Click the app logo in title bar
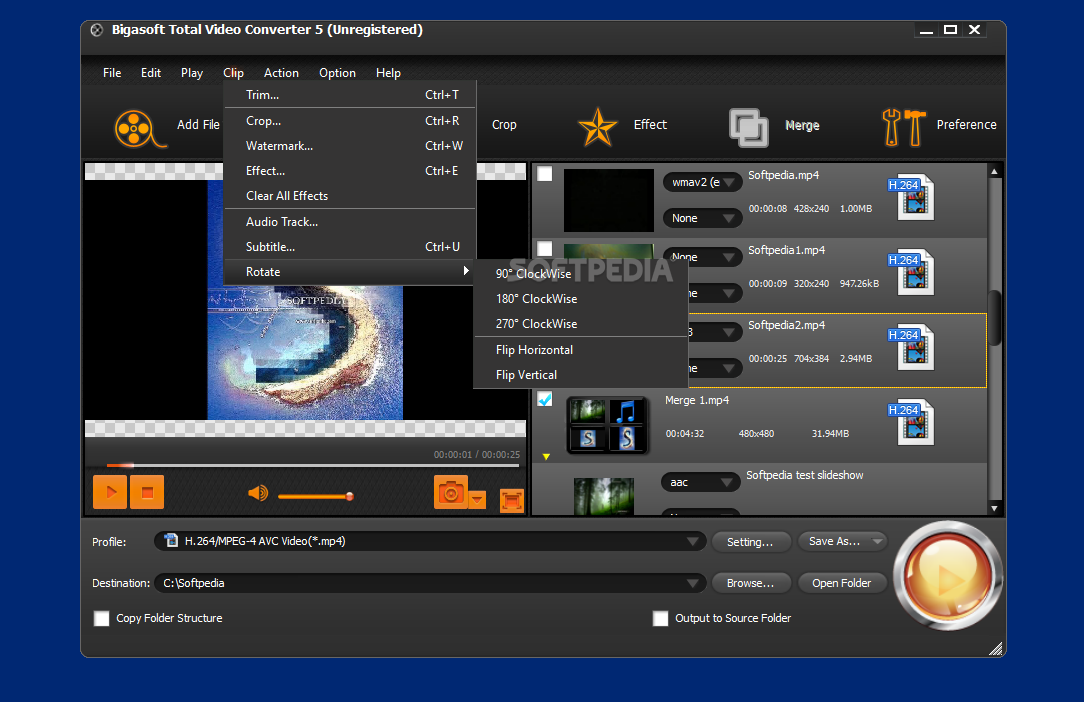 click(97, 30)
